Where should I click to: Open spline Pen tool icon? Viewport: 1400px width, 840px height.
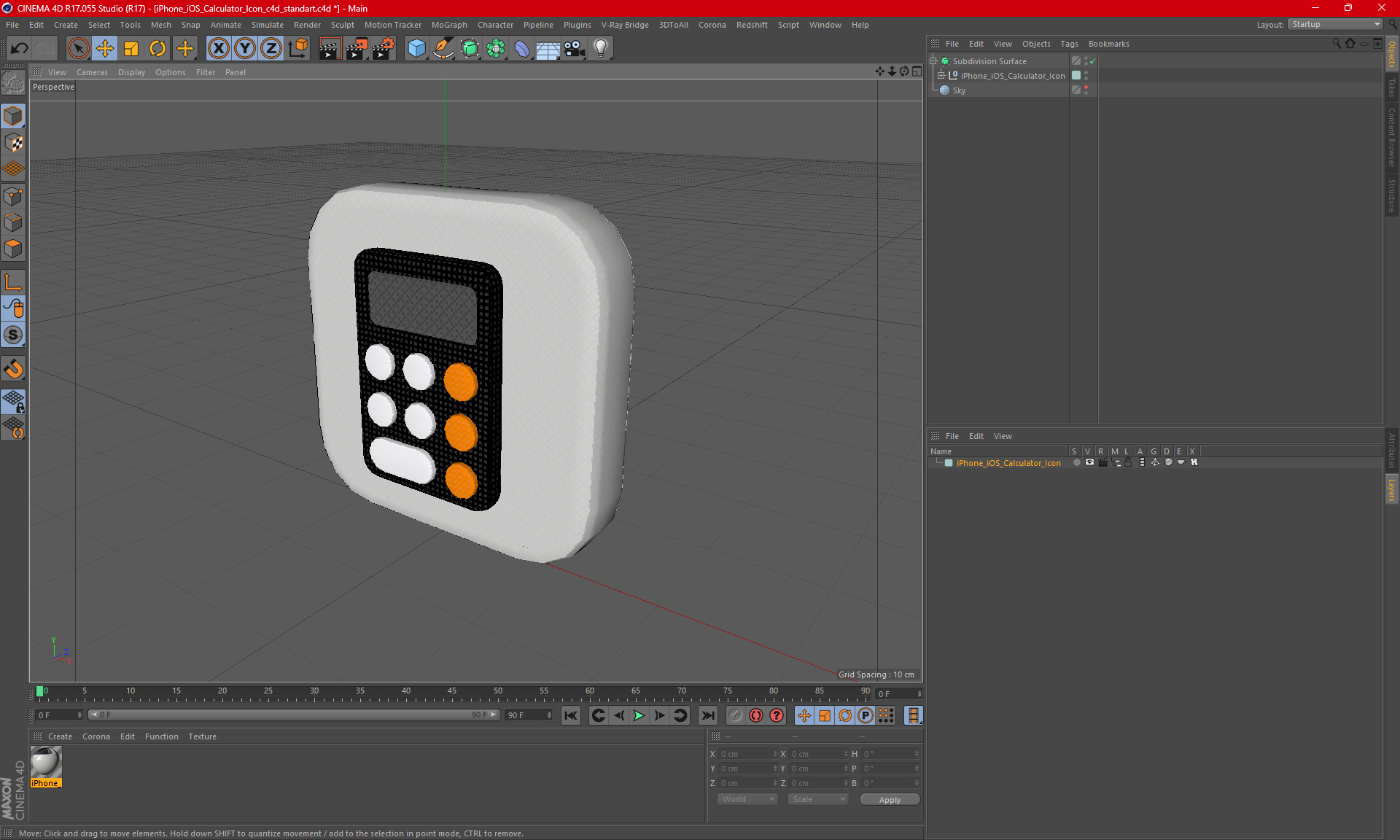tap(443, 49)
